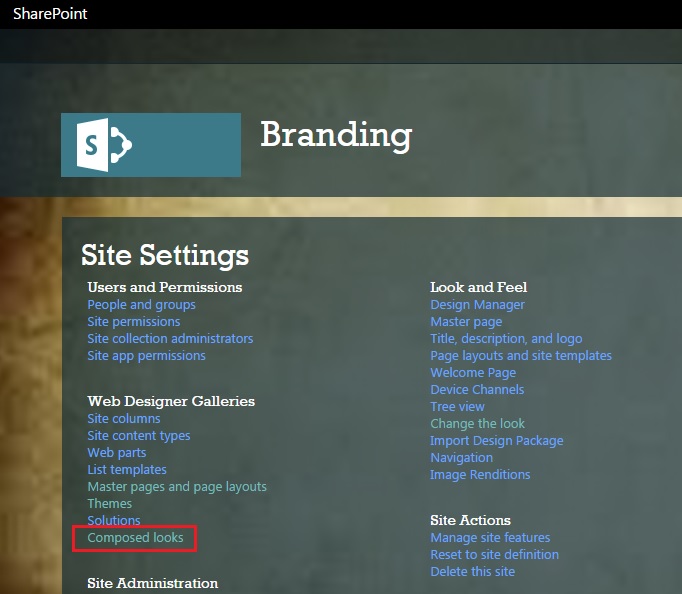Select Reset to site definition
682x594 pixels.
495,554
